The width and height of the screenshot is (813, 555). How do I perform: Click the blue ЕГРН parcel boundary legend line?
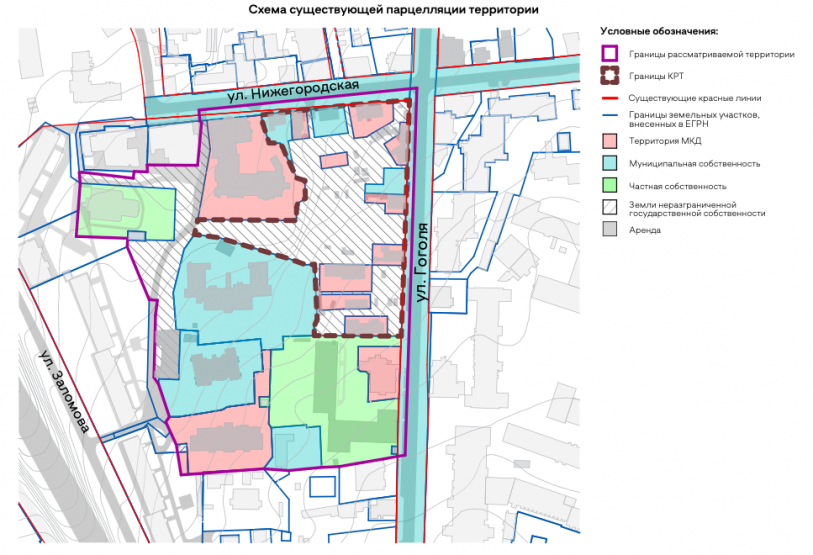tap(610, 115)
